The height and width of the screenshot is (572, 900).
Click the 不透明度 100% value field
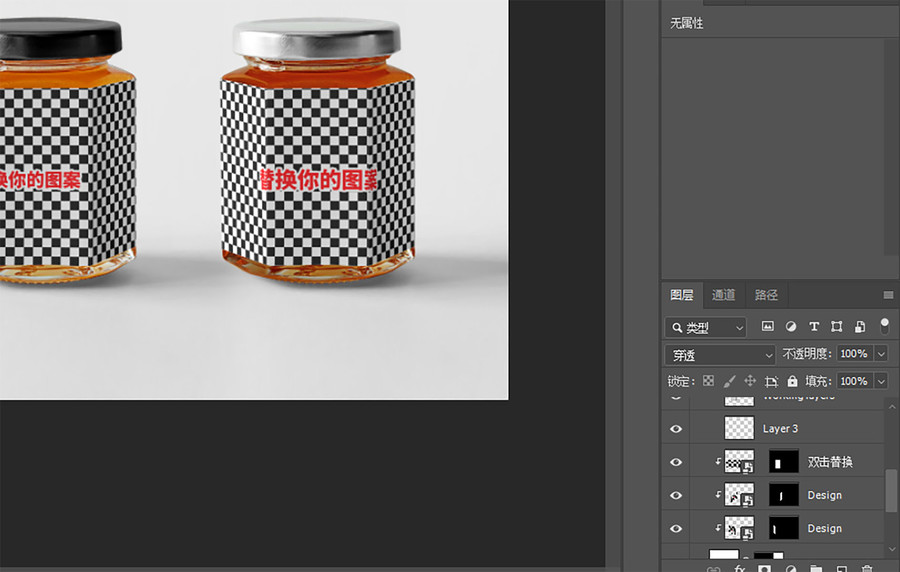point(855,354)
